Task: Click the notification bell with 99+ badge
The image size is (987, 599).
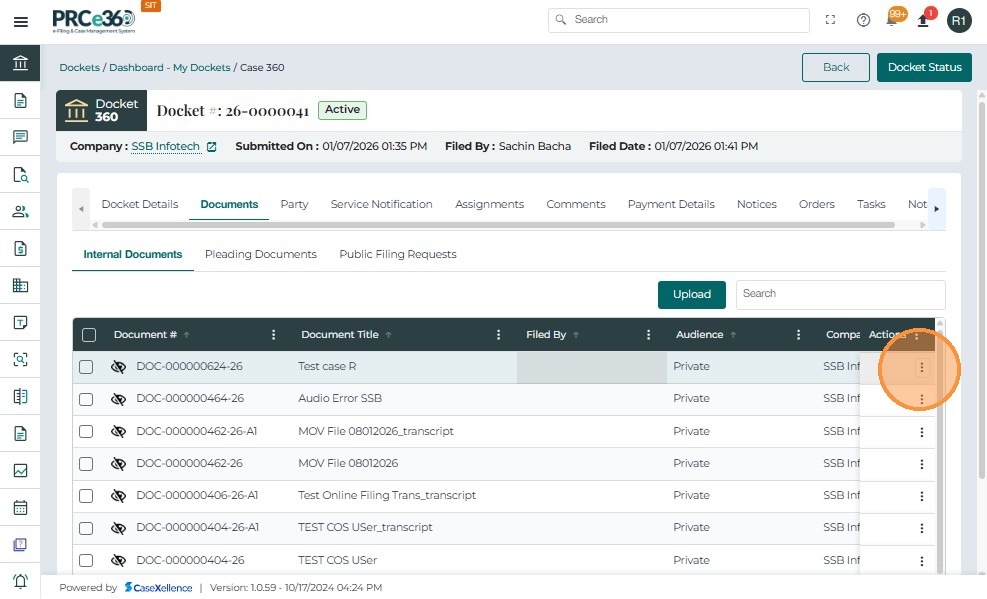Action: tap(892, 20)
